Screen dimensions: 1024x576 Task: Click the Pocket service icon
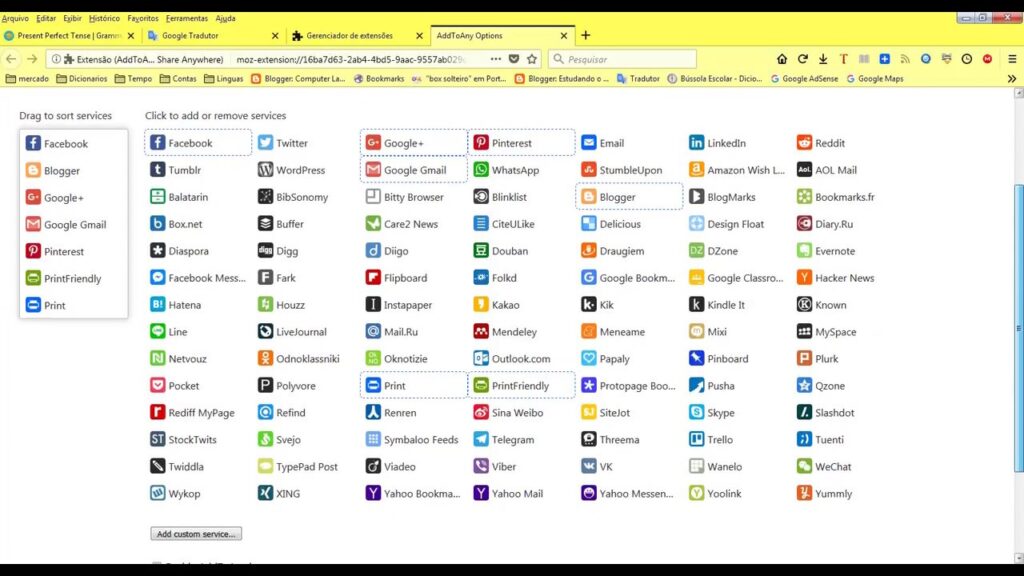157,385
